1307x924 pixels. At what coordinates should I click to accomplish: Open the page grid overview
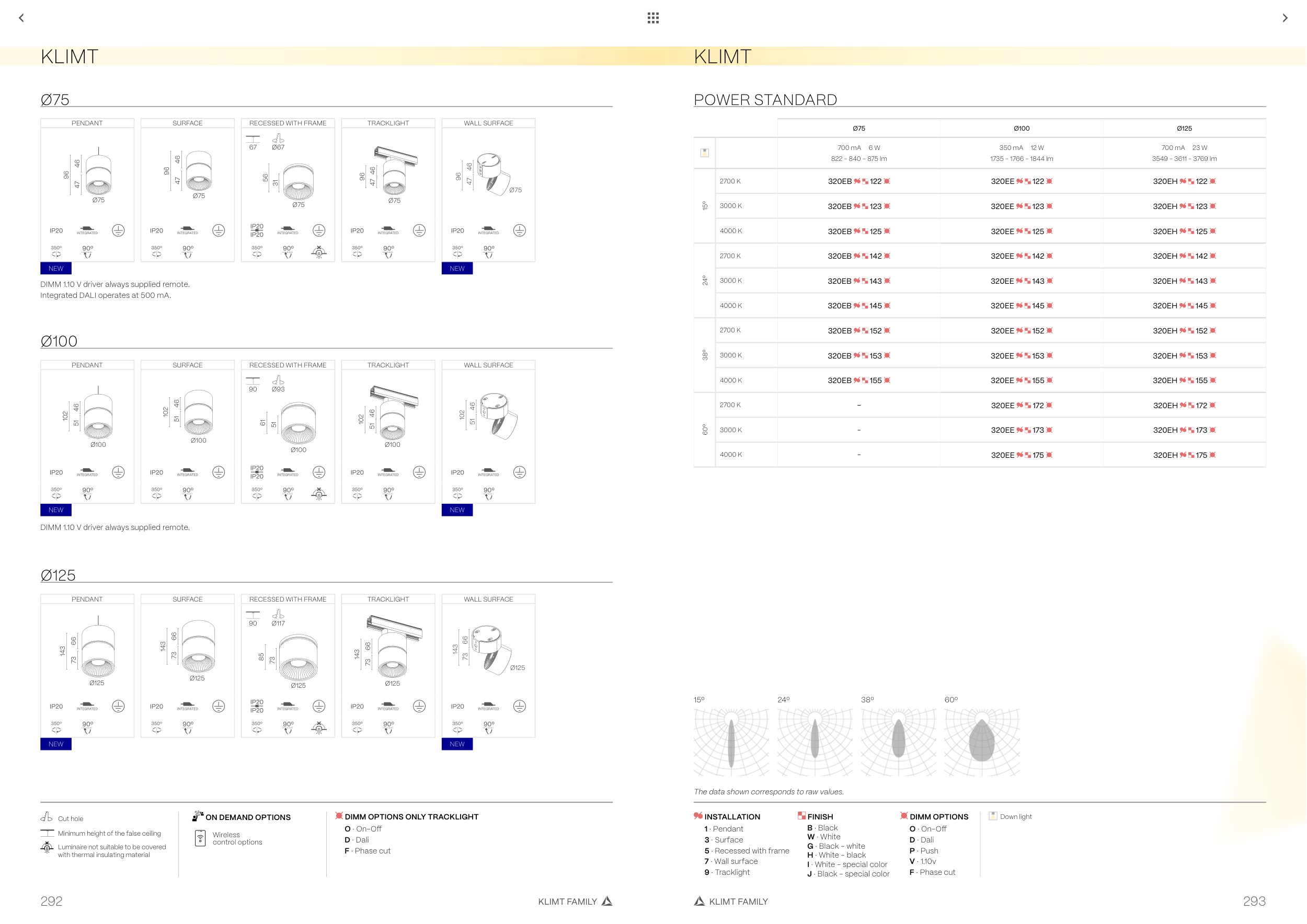click(x=653, y=18)
